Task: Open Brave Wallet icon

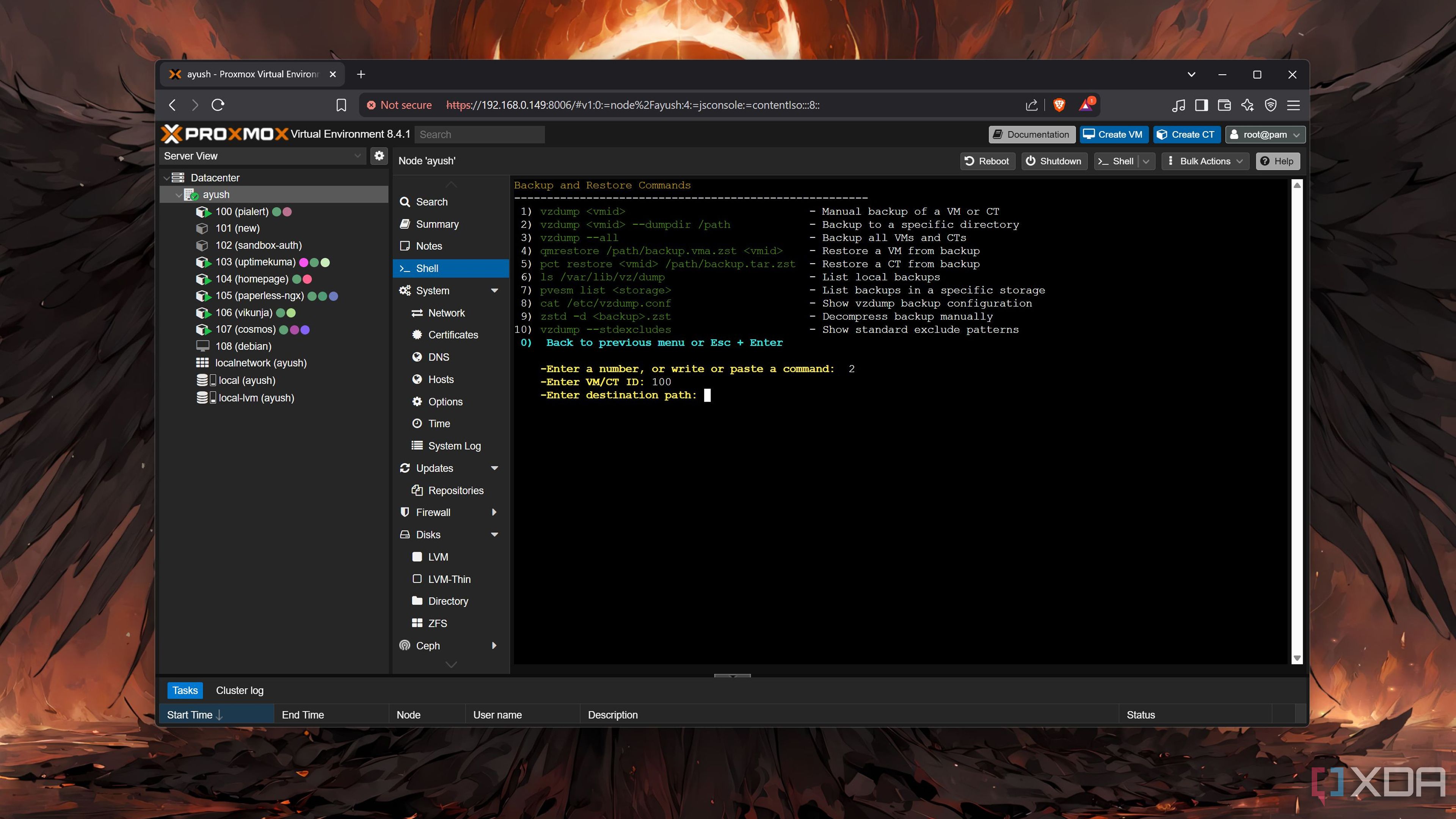Action: pyautogui.click(x=1224, y=105)
